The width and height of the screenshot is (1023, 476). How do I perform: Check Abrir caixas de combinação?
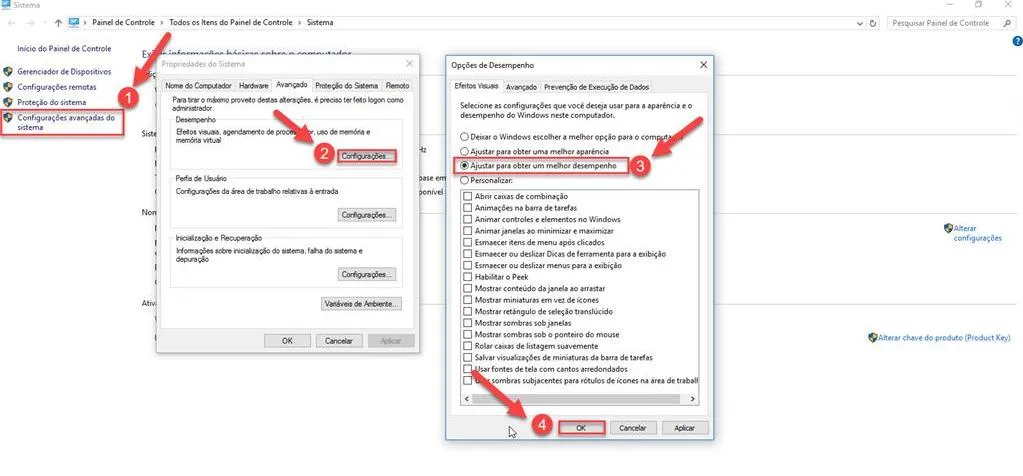pos(467,196)
